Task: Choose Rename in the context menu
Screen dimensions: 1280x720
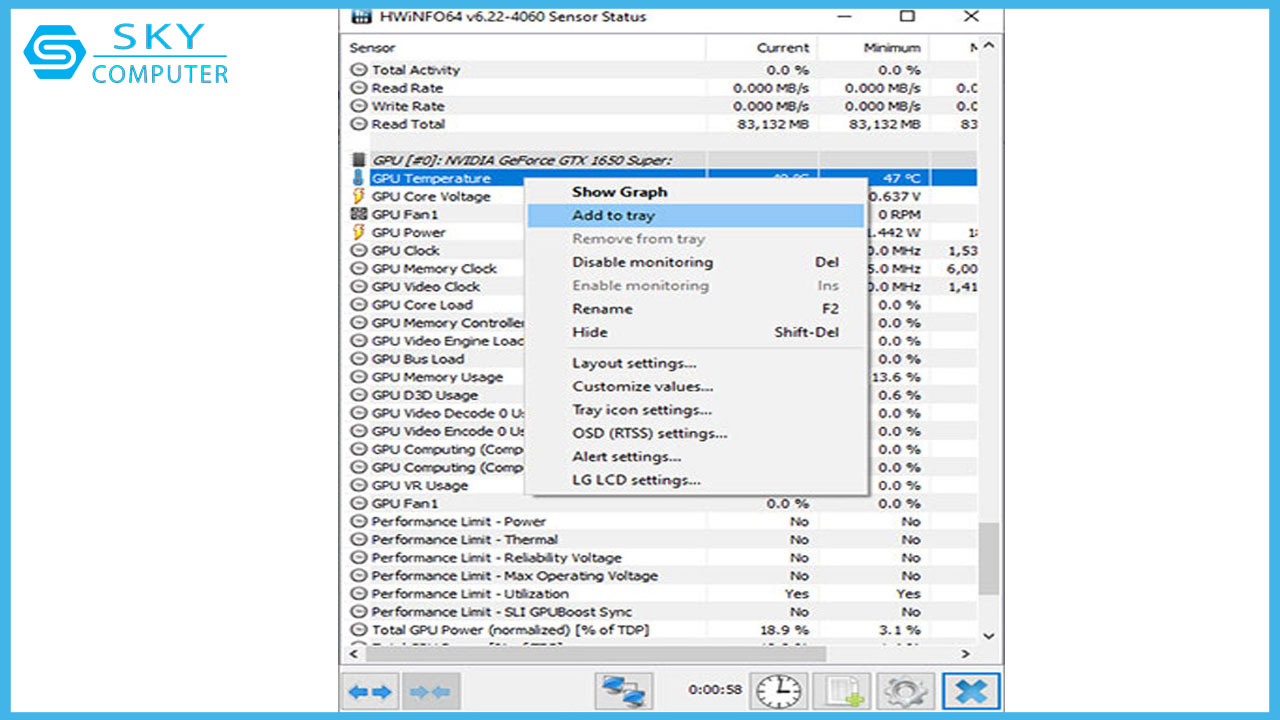Action: tap(602, 309)
